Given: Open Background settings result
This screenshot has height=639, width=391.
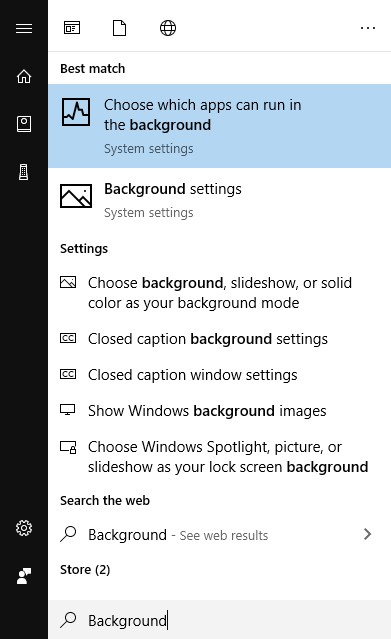Looking at the screenshot, I should pos(219,200).
